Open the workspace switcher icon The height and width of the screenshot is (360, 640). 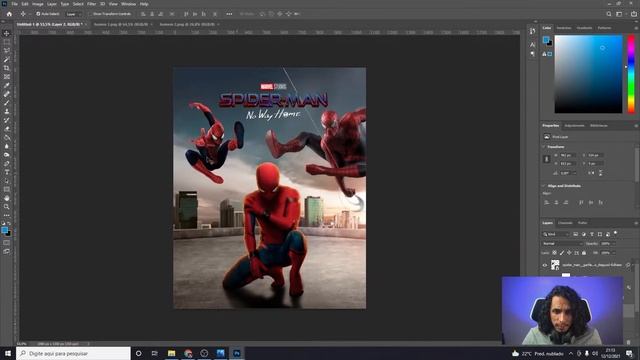coord(619,14)
